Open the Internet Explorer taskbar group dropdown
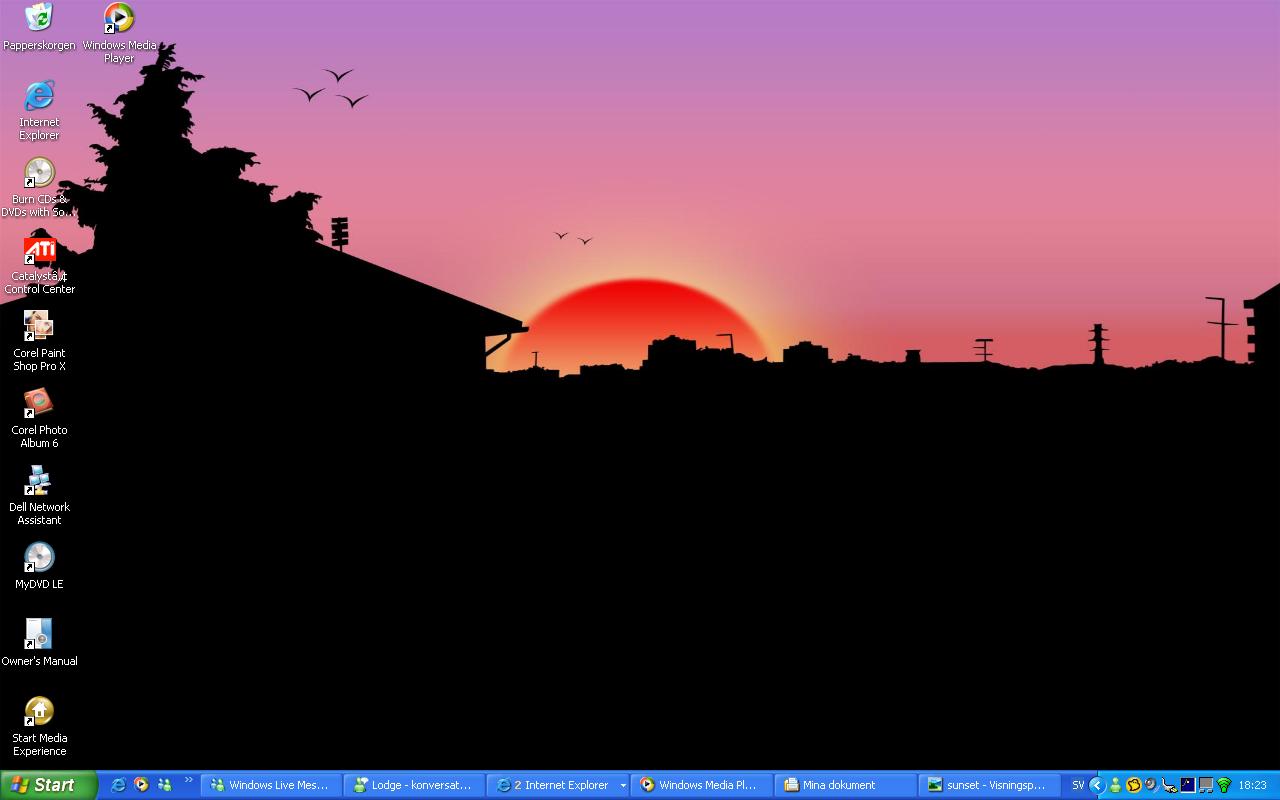 pyautogui.click(x=623, y=786)
